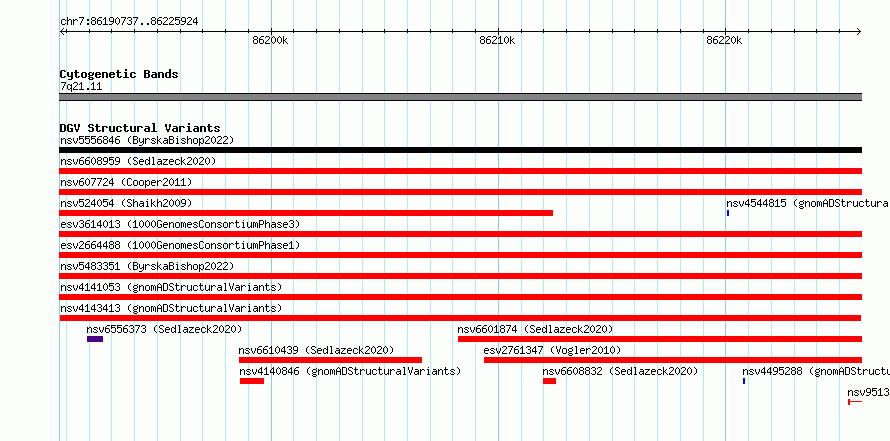Open nsv6608832 (Sedlazeck2020) label
Image resolution: width=890 pixels, height=441 pixels.
click(x=620, y=371)
